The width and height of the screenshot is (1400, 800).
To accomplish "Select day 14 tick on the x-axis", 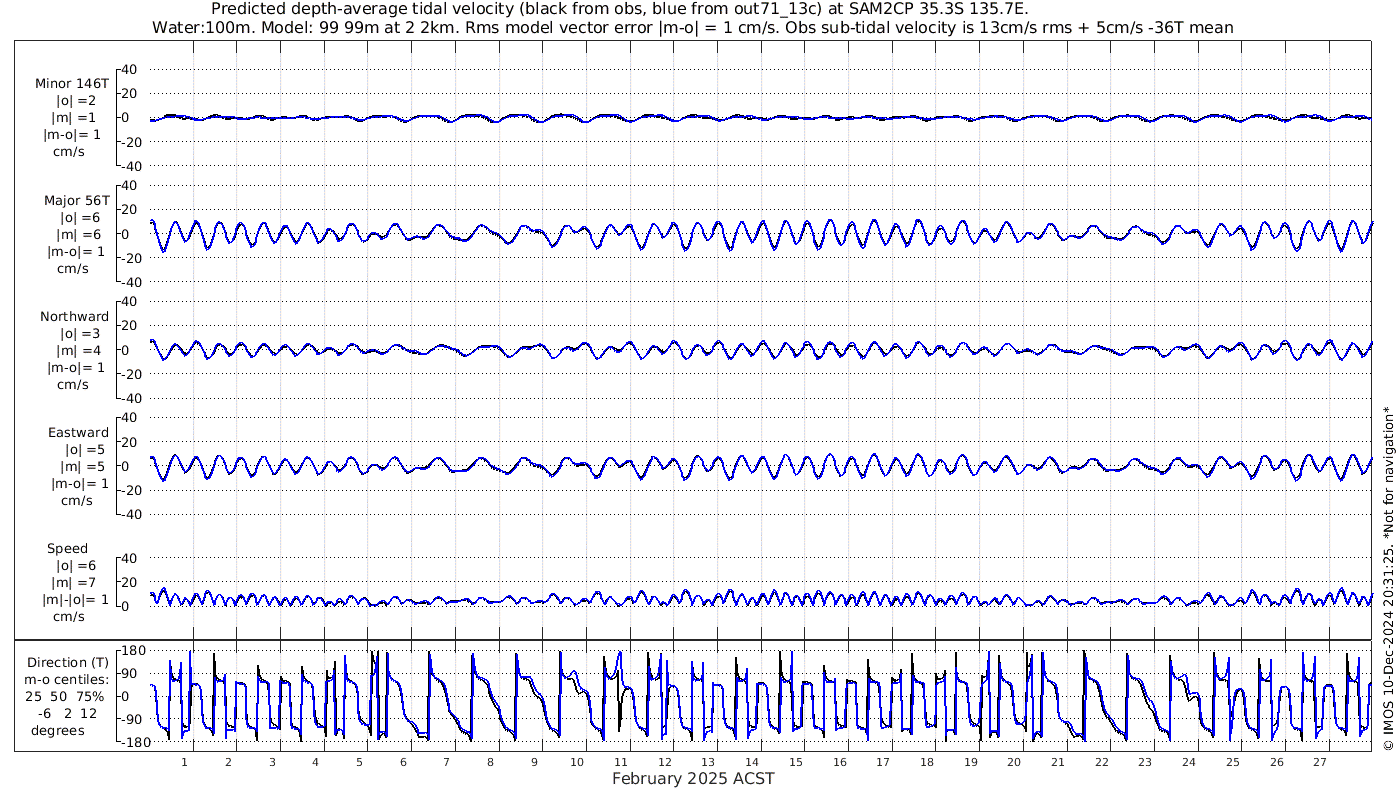I will [752, 762].
